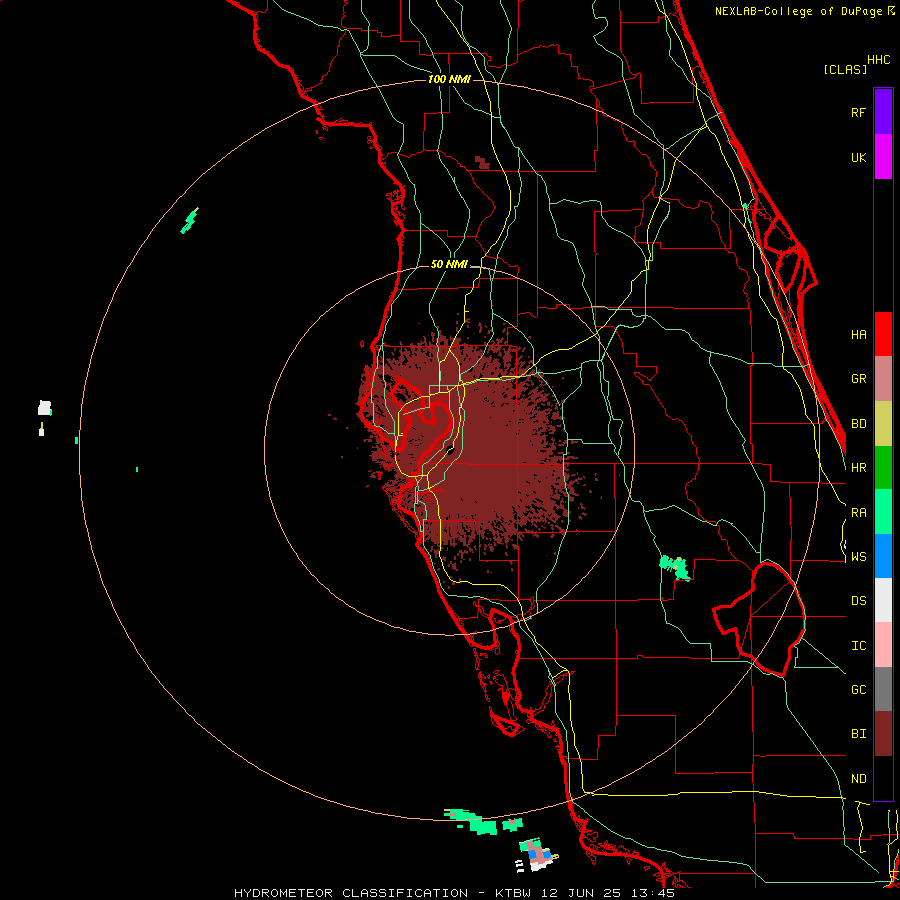The height and width of the screenshot is (900, 900).
Task: Click the "UK" legend label
Action: point(858,157)
